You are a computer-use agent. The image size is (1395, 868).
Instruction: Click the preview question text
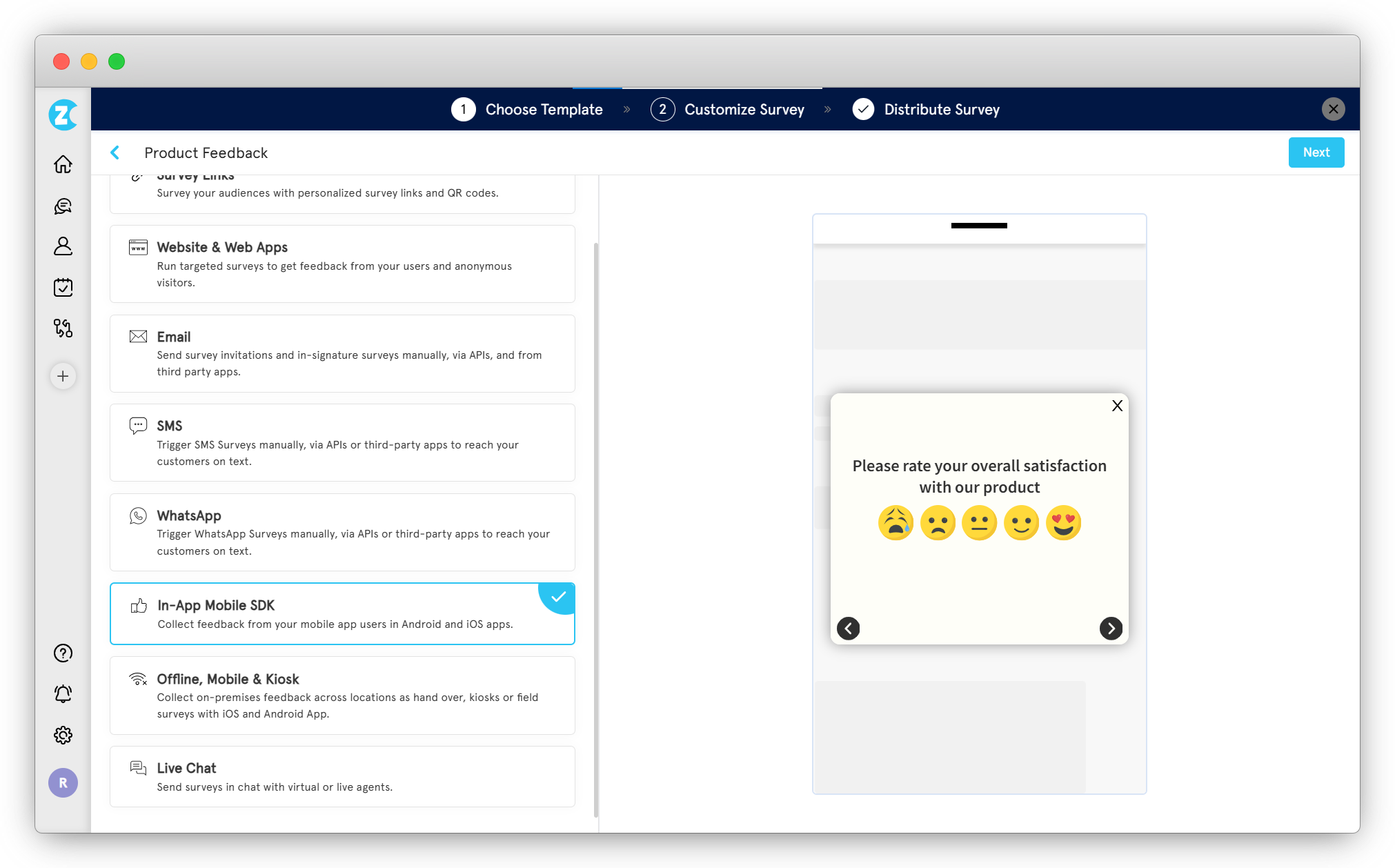point(979,476)
